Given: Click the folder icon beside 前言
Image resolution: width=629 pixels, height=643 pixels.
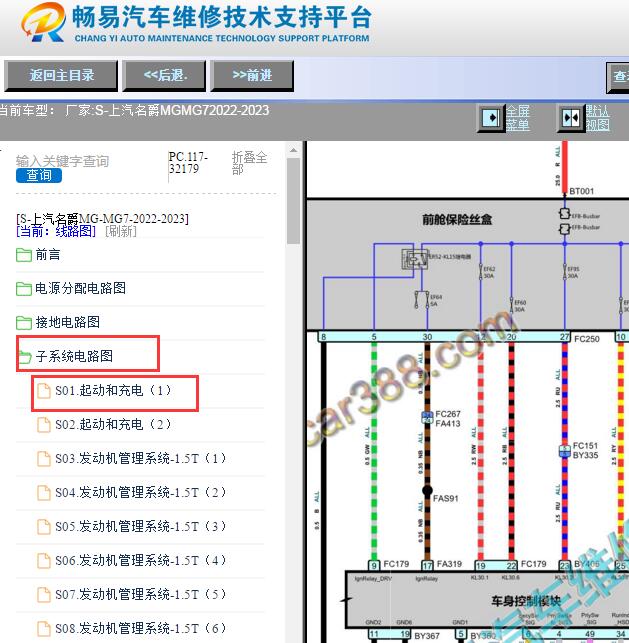Looking at the screenshot, I should tap(24, 255).
